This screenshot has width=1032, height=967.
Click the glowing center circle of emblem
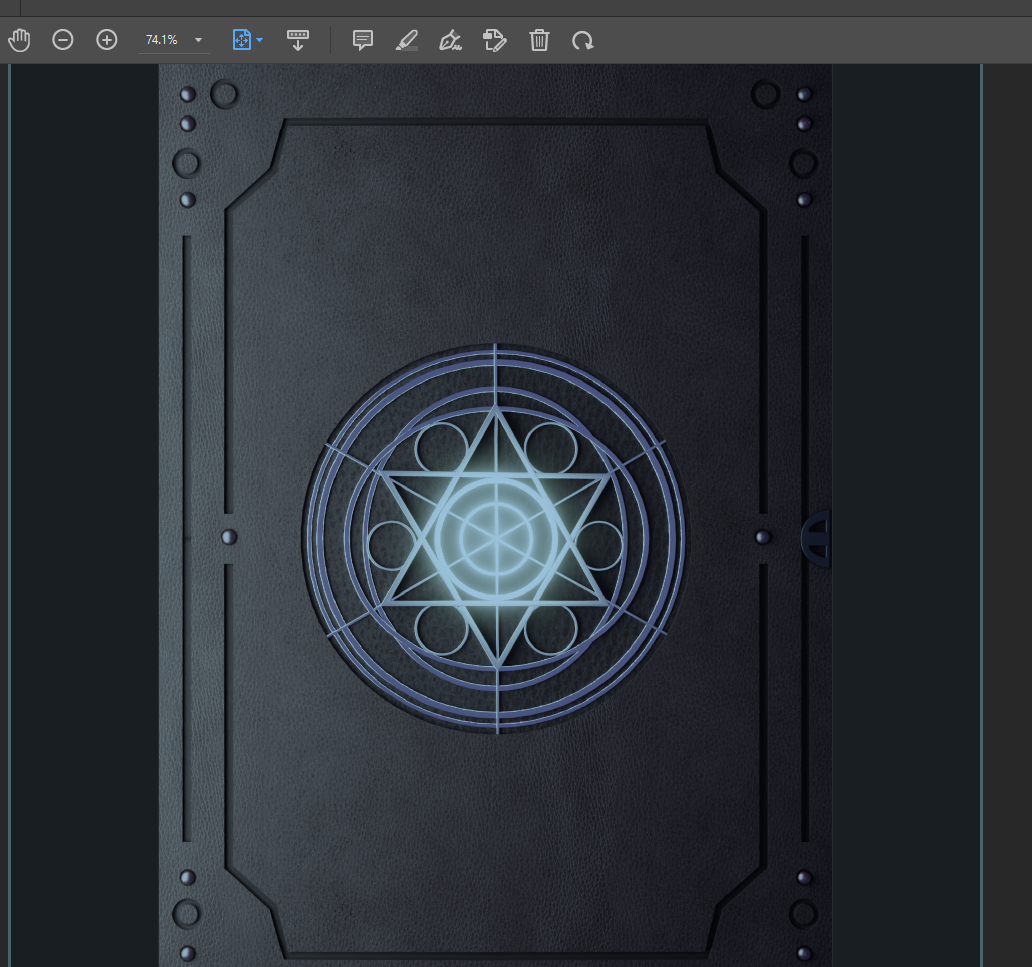point(496,538)
